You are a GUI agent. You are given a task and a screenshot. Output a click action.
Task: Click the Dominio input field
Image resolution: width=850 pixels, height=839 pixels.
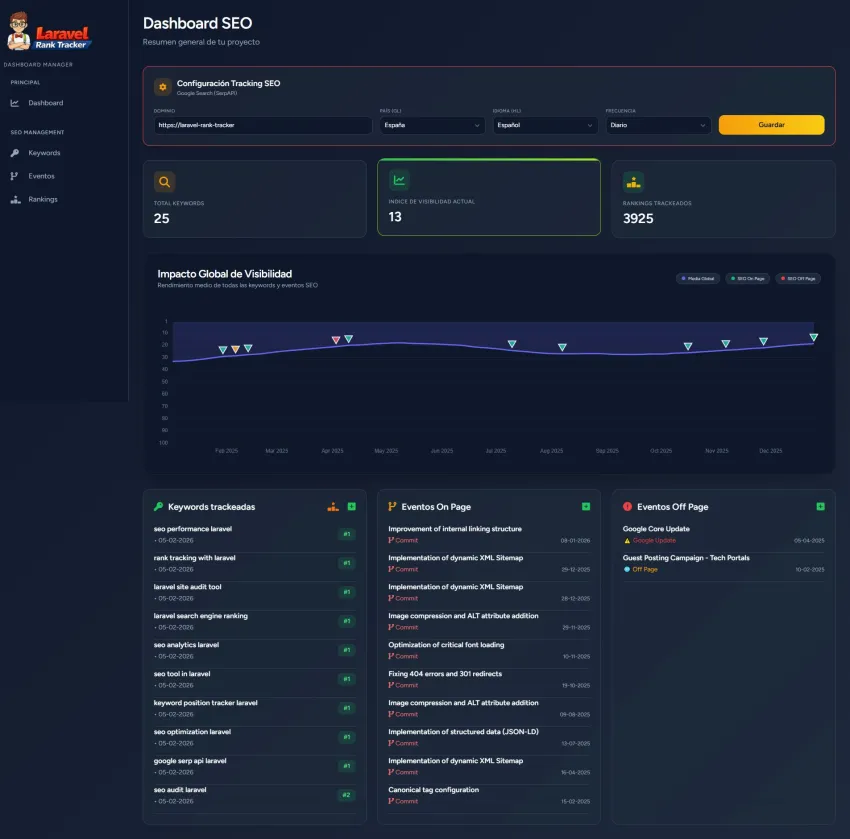click(262, 126)
